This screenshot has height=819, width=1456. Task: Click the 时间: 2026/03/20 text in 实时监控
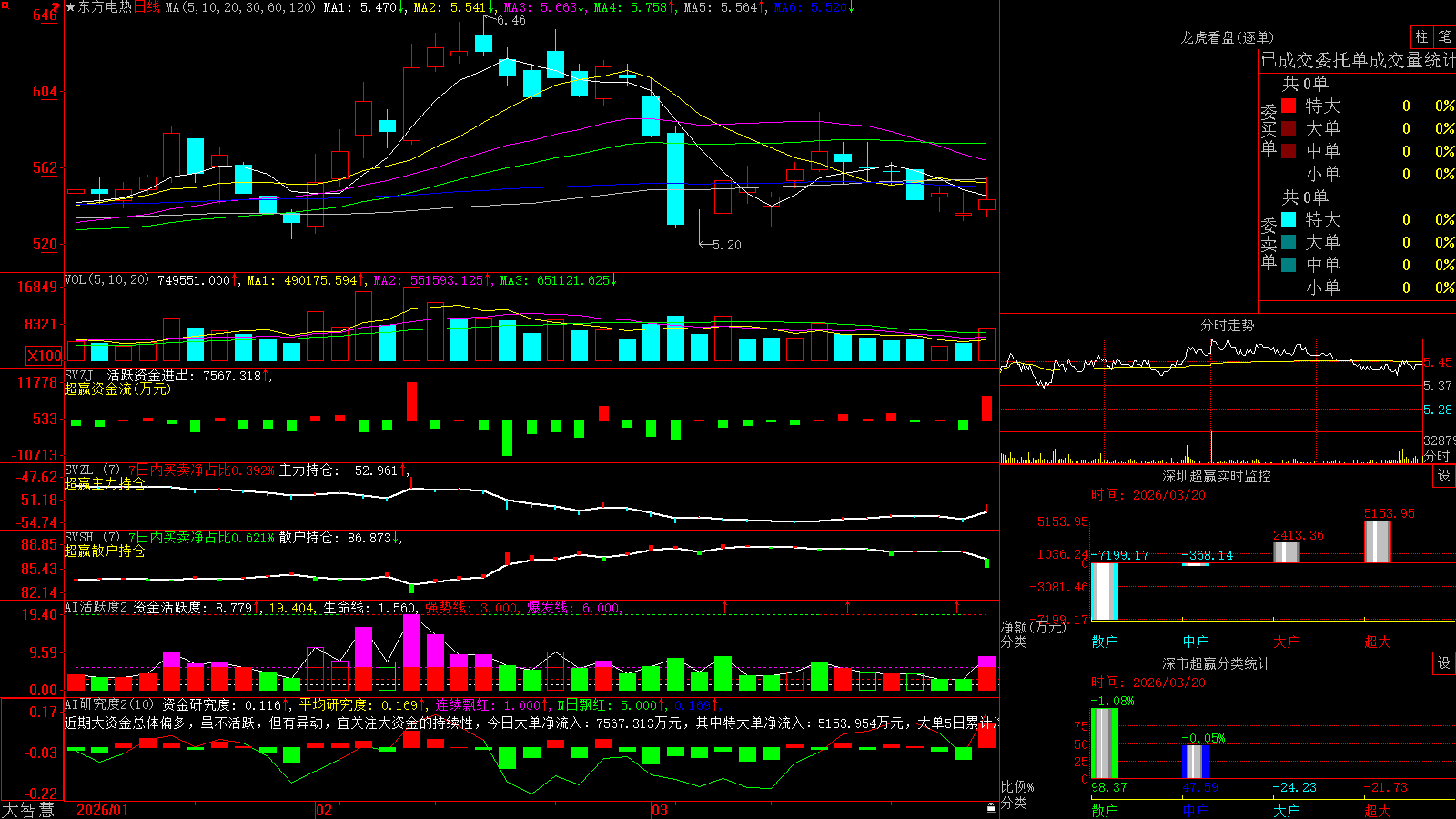(x=1148, y=495)
